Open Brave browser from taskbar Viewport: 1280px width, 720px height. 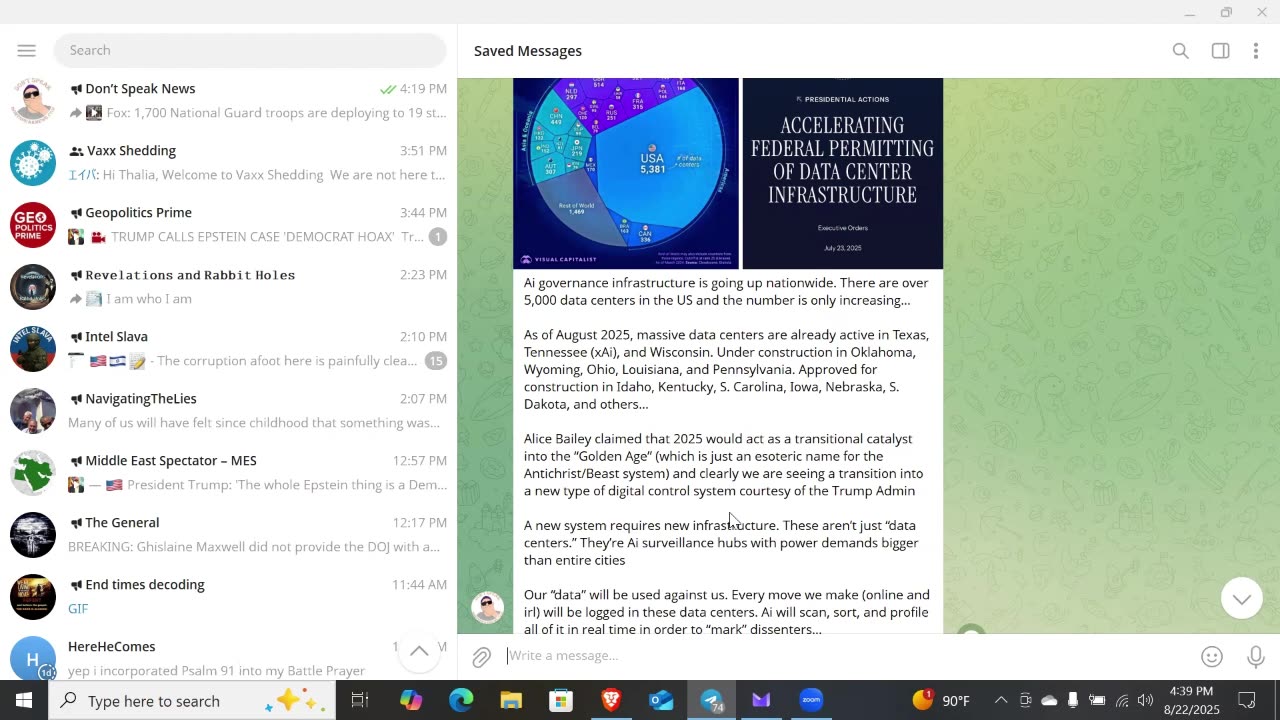pyautogui.click(x=611, y=701)
